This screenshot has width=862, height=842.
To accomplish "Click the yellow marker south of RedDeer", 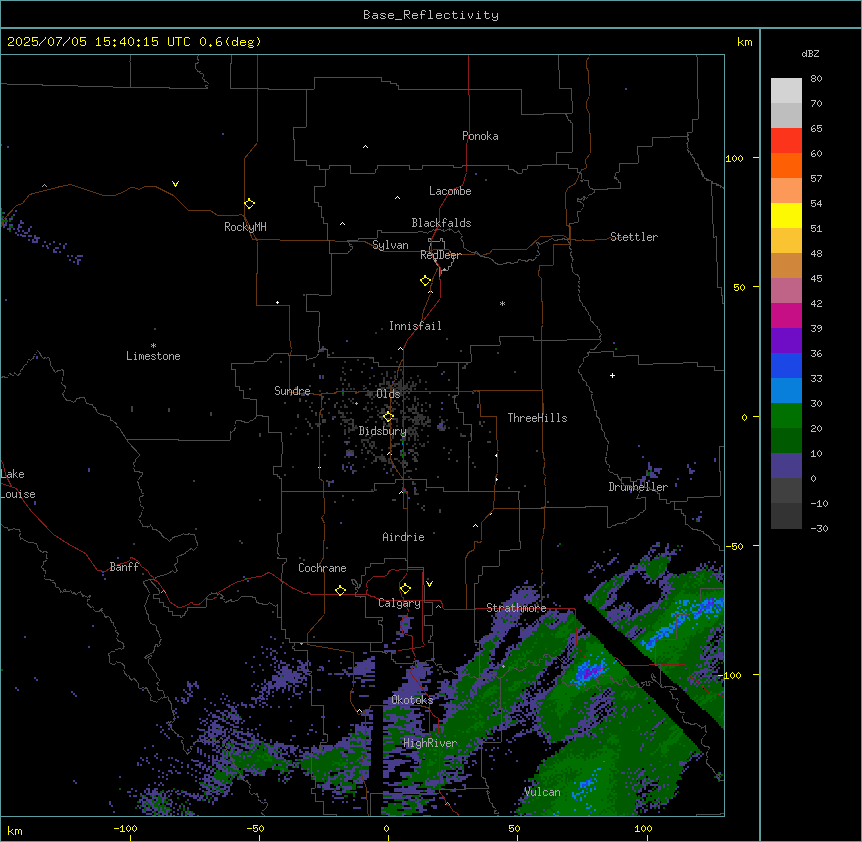I will click(x=425, y=281).
